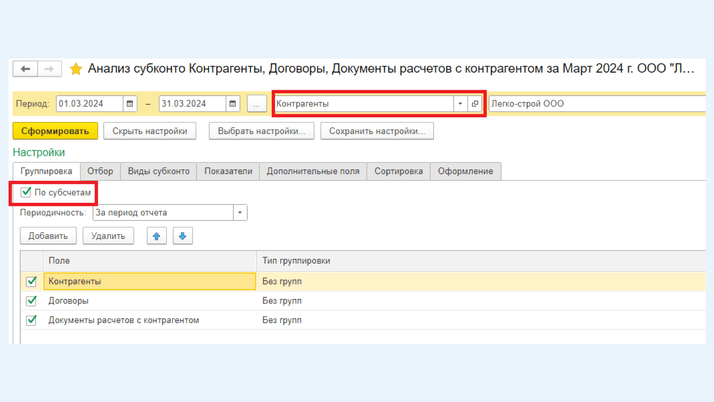
Task: Switch to the Группировка tab
Action: (x=46, y=171)
